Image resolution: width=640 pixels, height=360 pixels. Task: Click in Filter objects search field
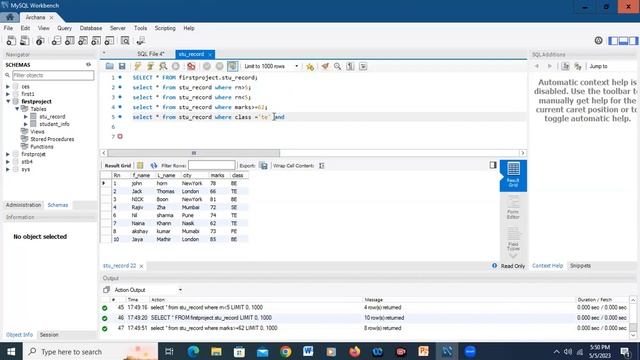coord(53,75)
